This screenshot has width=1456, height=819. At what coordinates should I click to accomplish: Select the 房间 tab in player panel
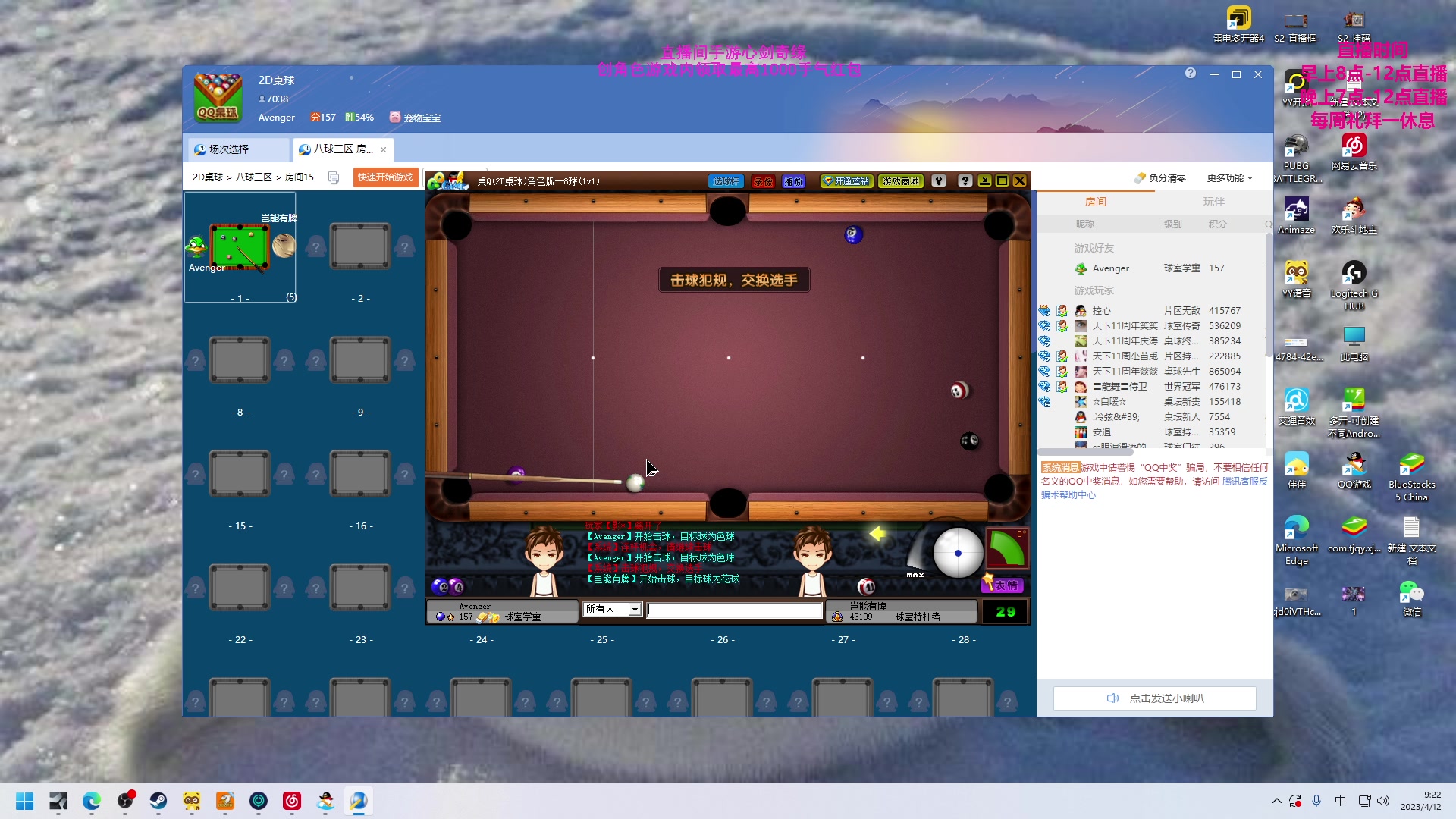tap(1095, 202)
